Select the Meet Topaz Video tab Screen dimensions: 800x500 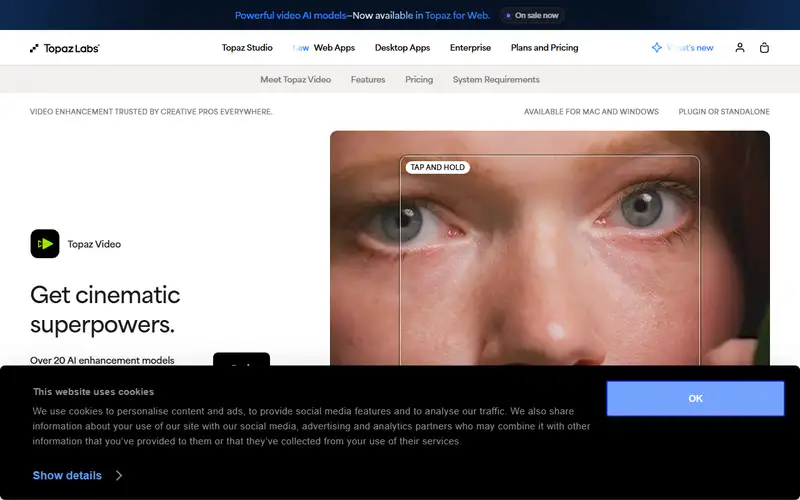click(x=295, y=80)
